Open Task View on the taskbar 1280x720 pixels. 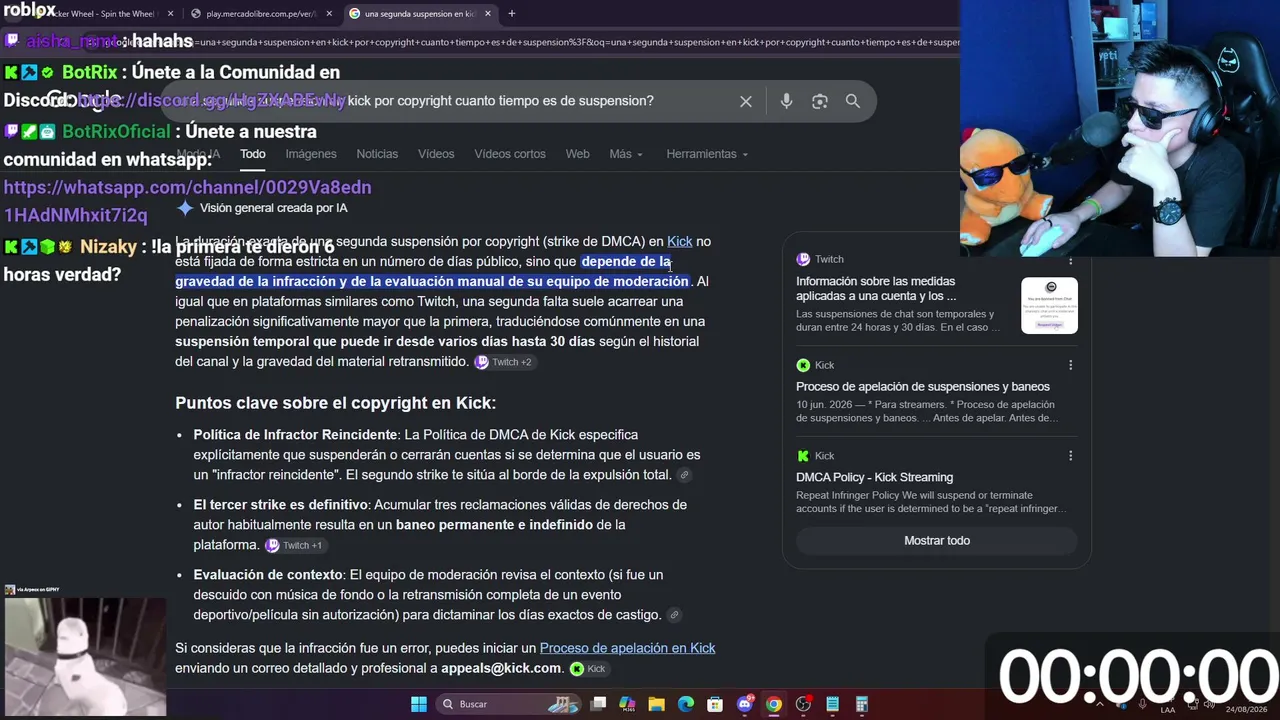pyautogui.click(x=598, y=704)
